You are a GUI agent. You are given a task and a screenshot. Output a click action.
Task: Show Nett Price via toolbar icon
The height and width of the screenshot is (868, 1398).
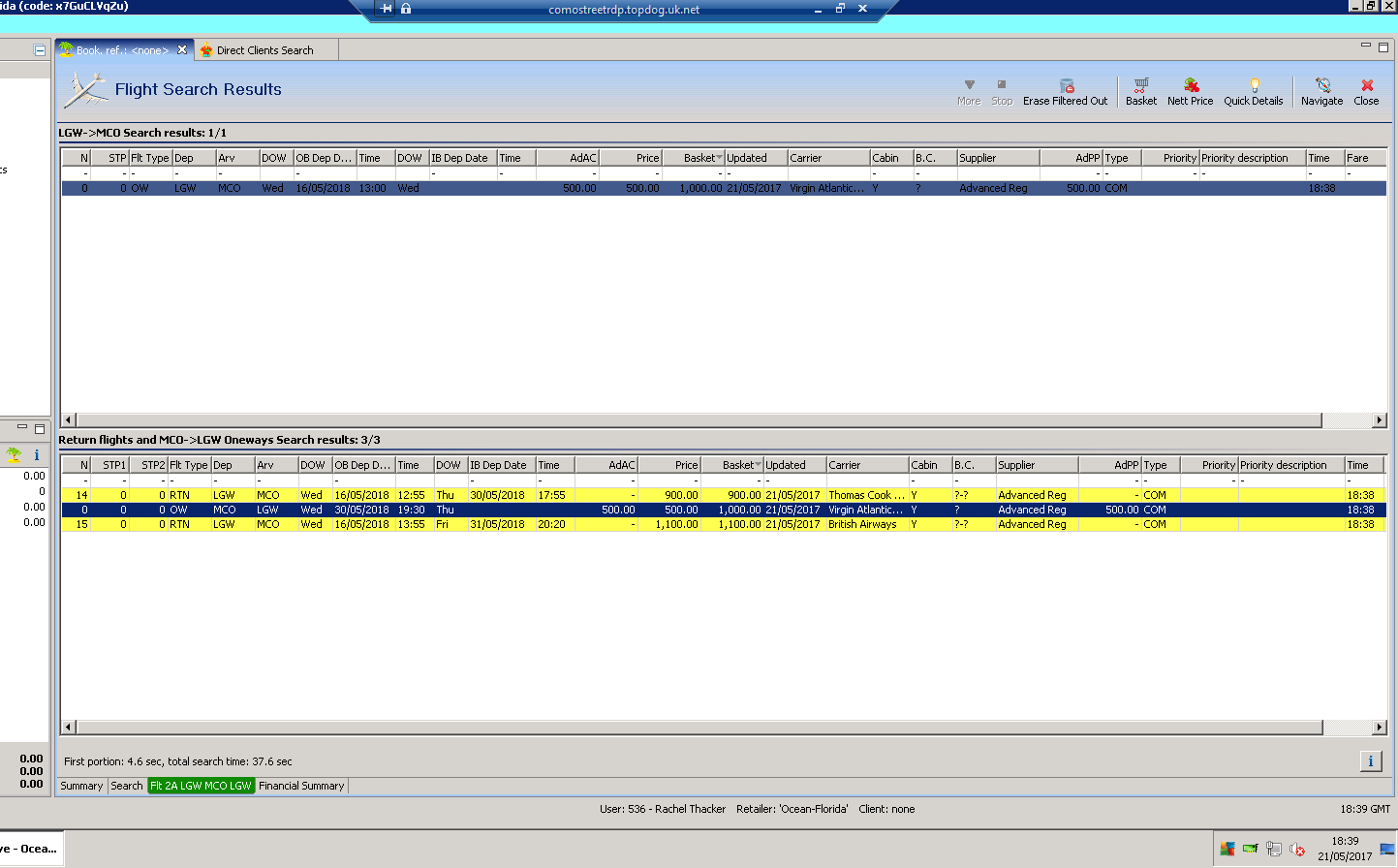click(x=1190, y=92)
